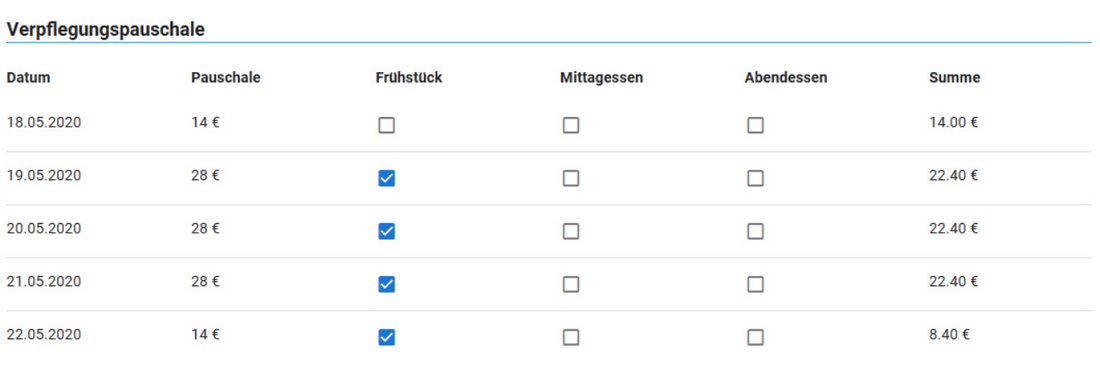
Task: Check Mittagessen for 21.05.2020
Action: click(571, 284)
